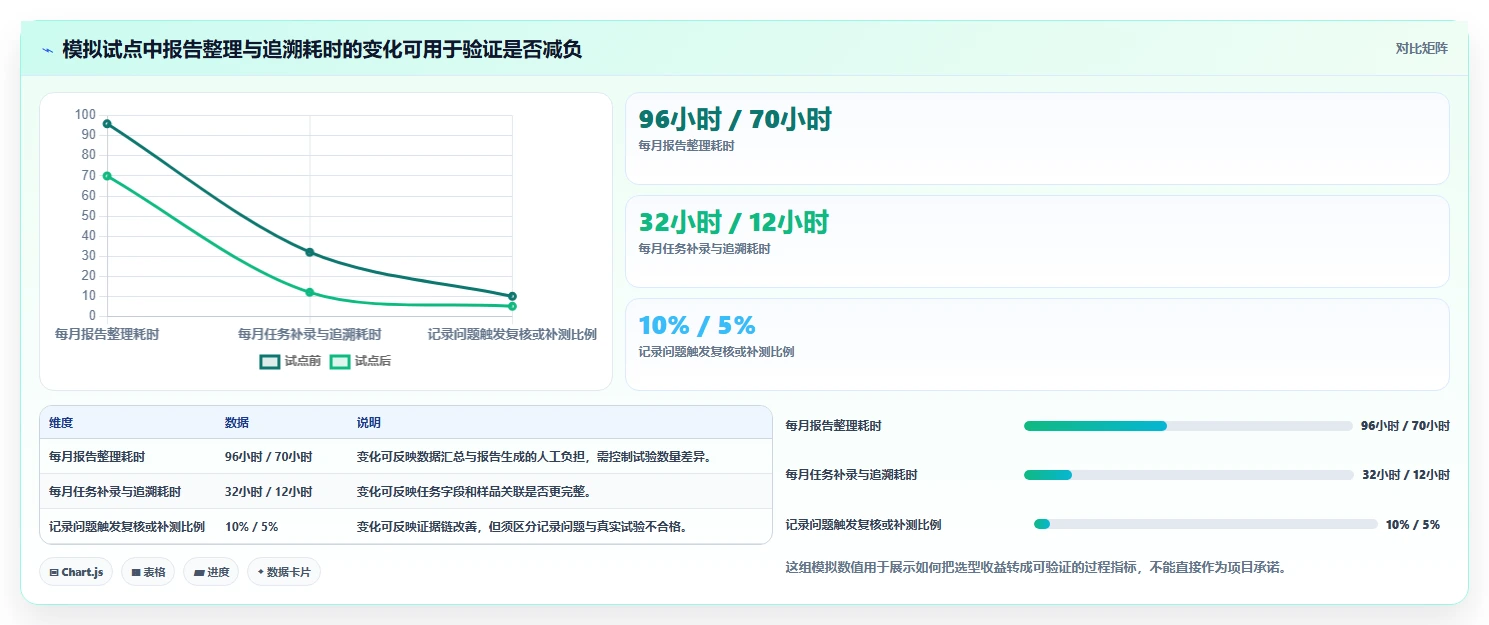The height and width of the screenshot is (625, 1489).
Task: Click the panel title 模拟试点中报告整理与追溯耗时
Action: (322, 49)
